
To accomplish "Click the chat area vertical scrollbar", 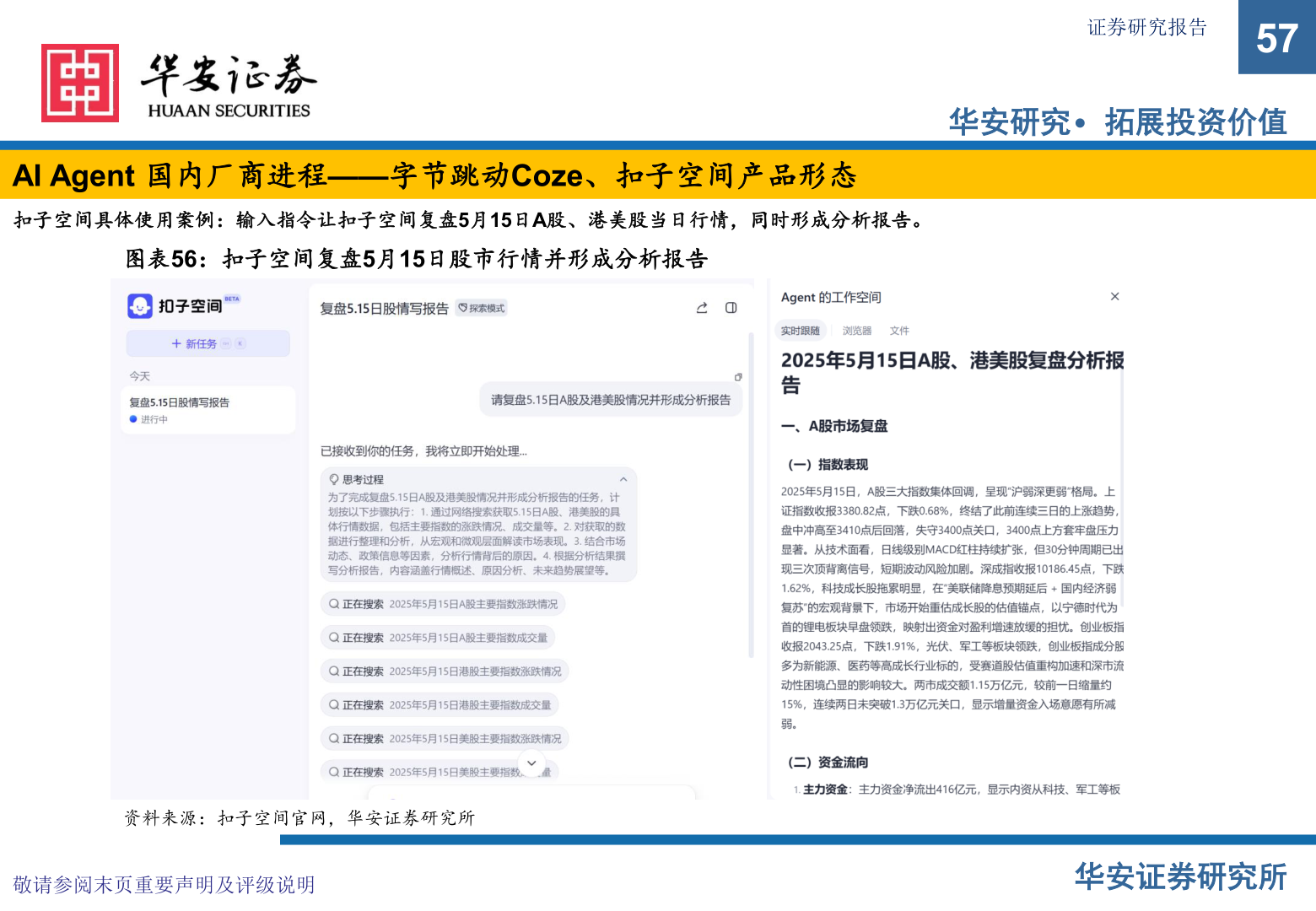I will 751,495.
